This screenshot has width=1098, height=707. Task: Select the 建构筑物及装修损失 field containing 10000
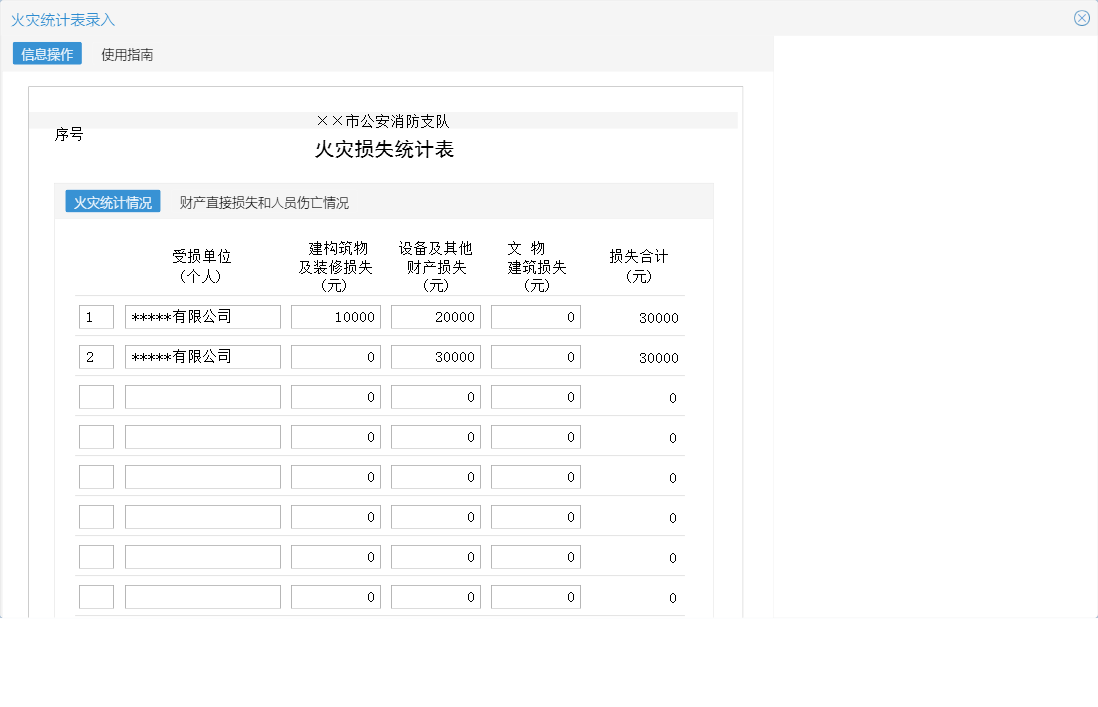(x=335, y=316)
